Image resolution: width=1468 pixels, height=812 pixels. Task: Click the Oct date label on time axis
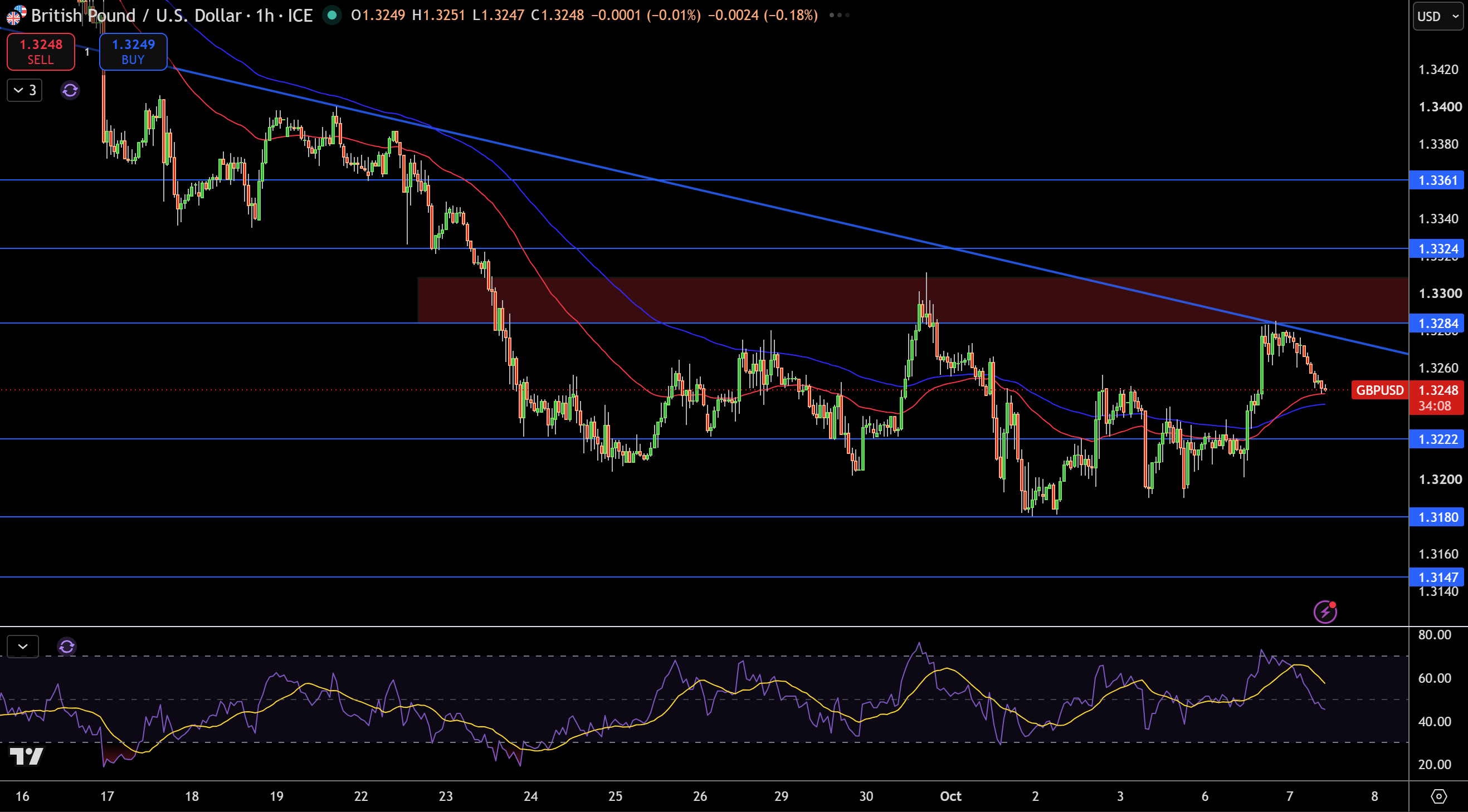click(950, 796)
